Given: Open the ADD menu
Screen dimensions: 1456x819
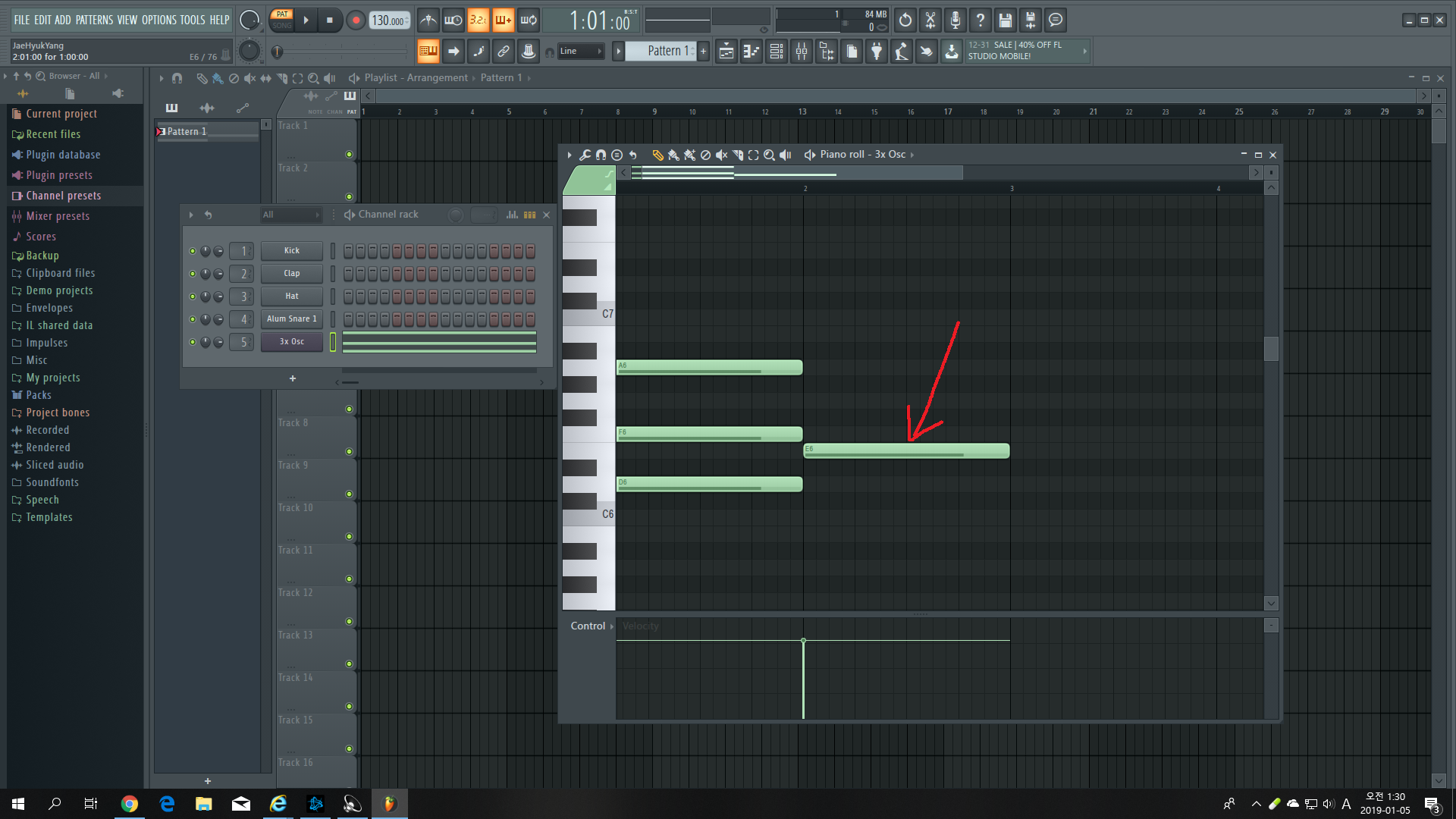Looking at the screenshot, I should click(x=63, y=20).
